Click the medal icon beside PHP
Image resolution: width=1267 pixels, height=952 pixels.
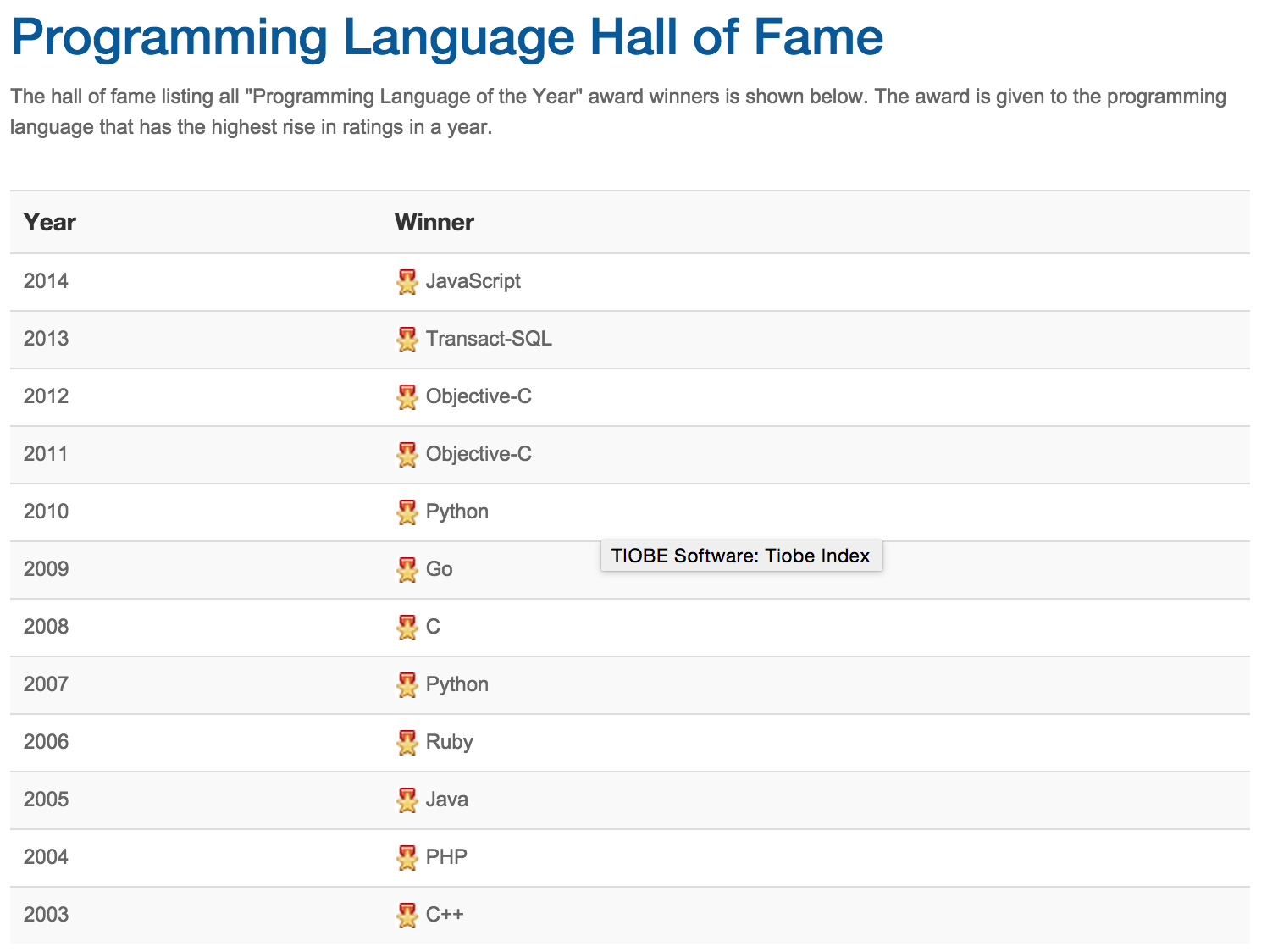(x=407, y=858)
